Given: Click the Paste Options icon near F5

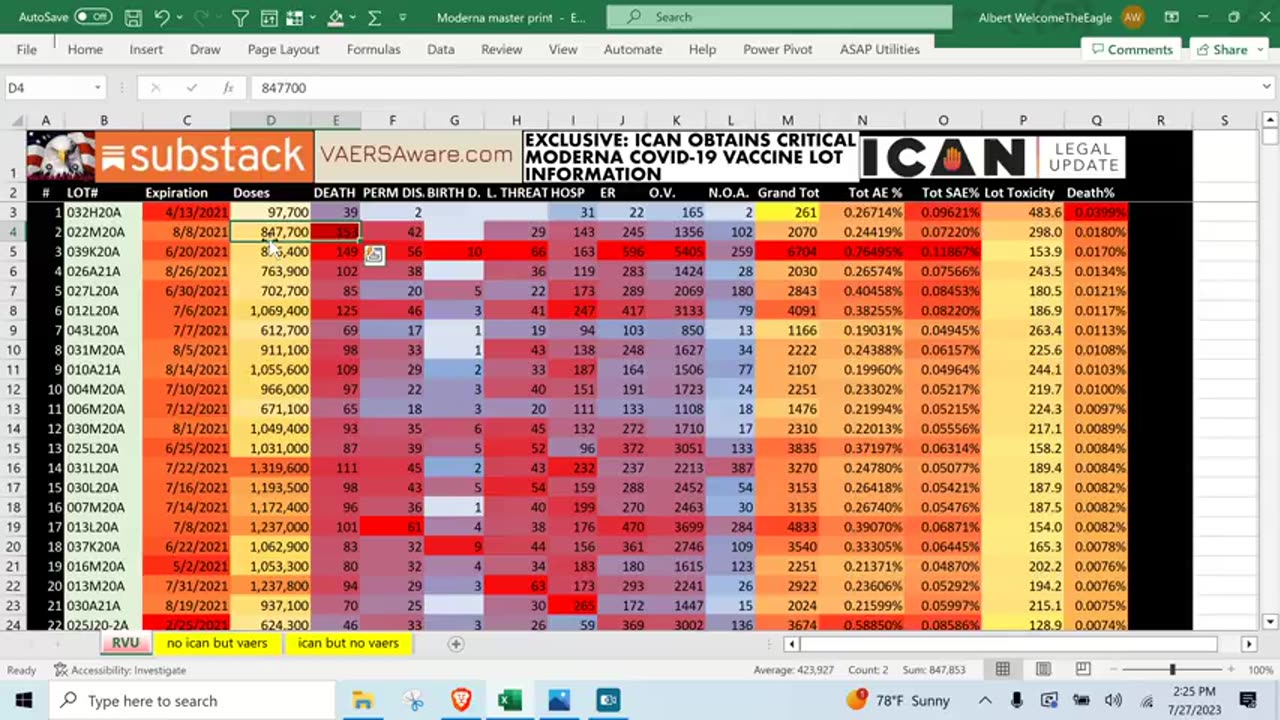Looking at the screenshot, I should (x=373, y=255).
